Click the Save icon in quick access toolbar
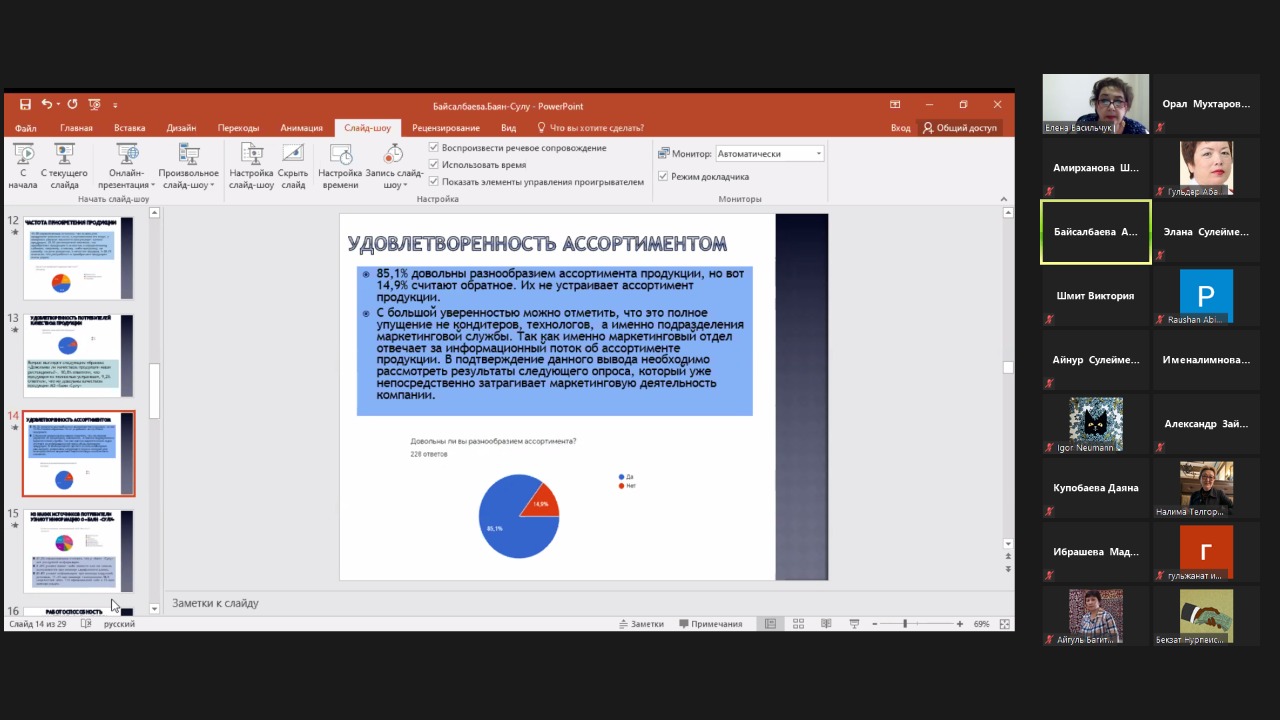The height and width of the screenshot is (720, 1280). (x=26, y=105)
